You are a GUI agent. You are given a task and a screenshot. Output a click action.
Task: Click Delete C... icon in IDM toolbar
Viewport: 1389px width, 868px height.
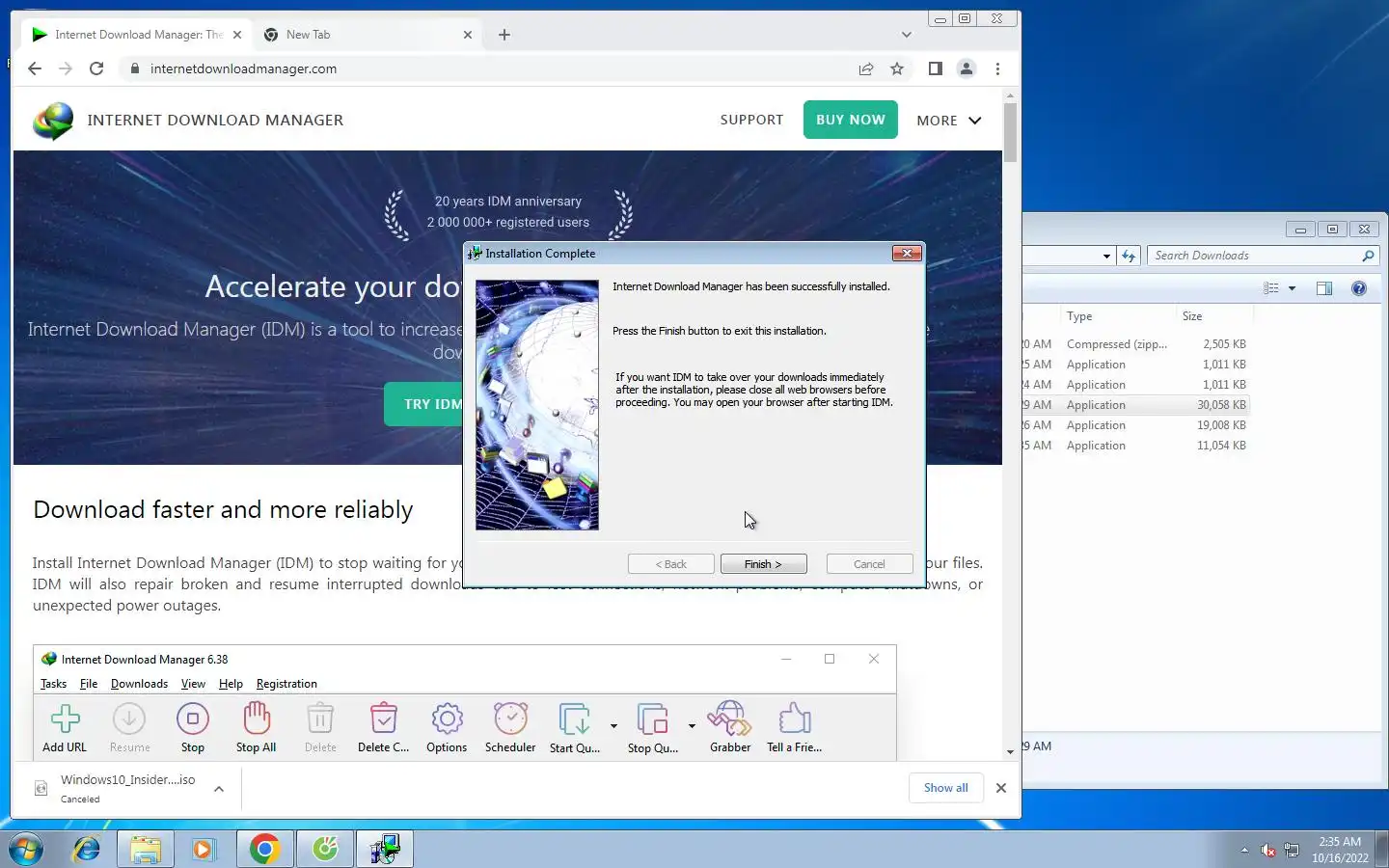(384, 728)
